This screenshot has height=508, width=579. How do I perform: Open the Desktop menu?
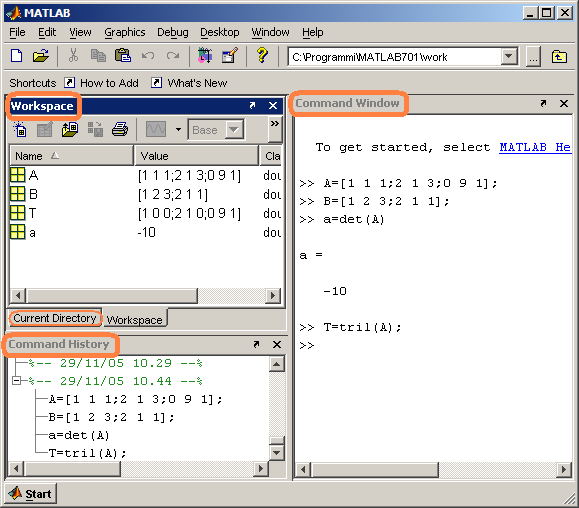point(220,32)
